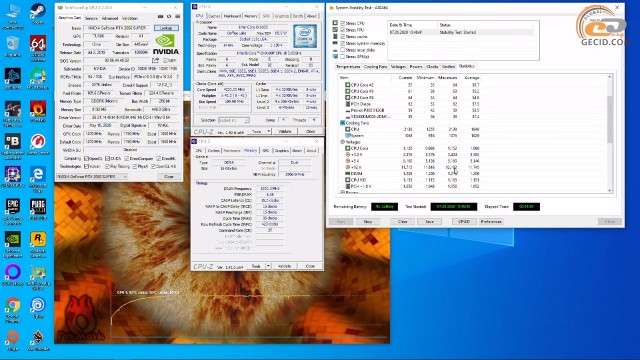Image resolution: width=640 pixels, height=360 pixels.
Task: Launch the PUBG desktop shortcut
Action: click(x=38, y=209)
